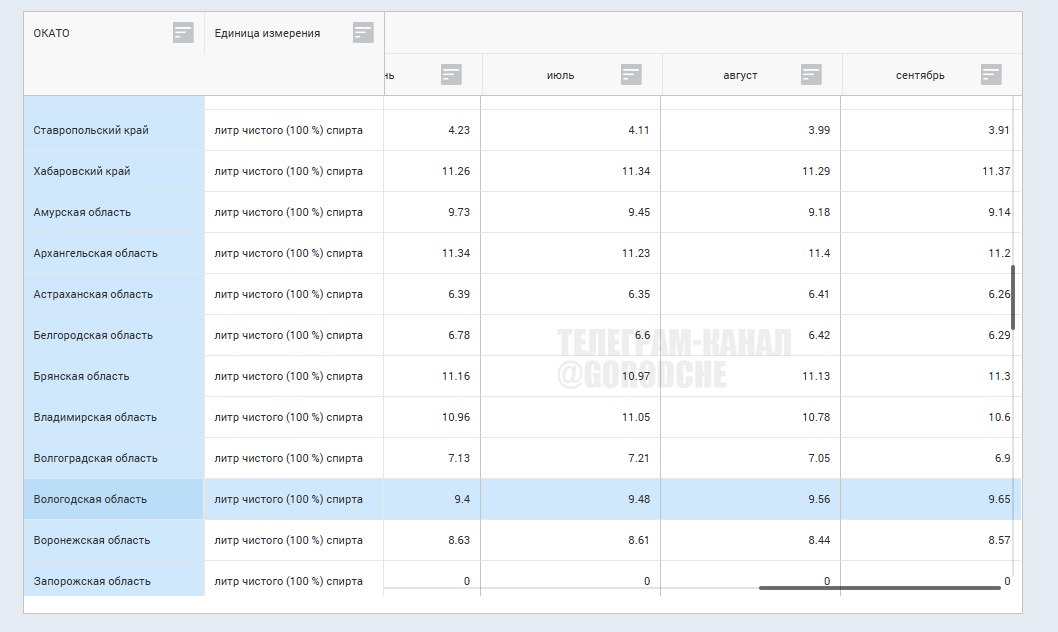1058x632 pixels.
Task: Click filter icon in partially hidden June column
Action: coord(451,74)
